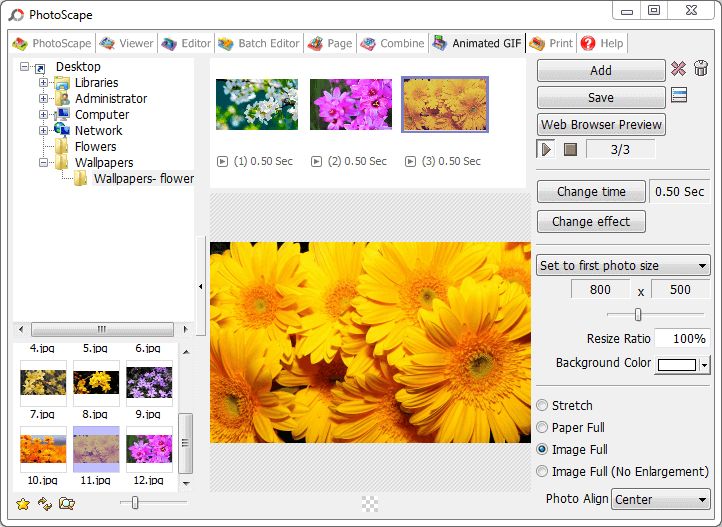This screenshot has width=722, height=527.
Task: Expand the Network tree node
Action: 43,131
